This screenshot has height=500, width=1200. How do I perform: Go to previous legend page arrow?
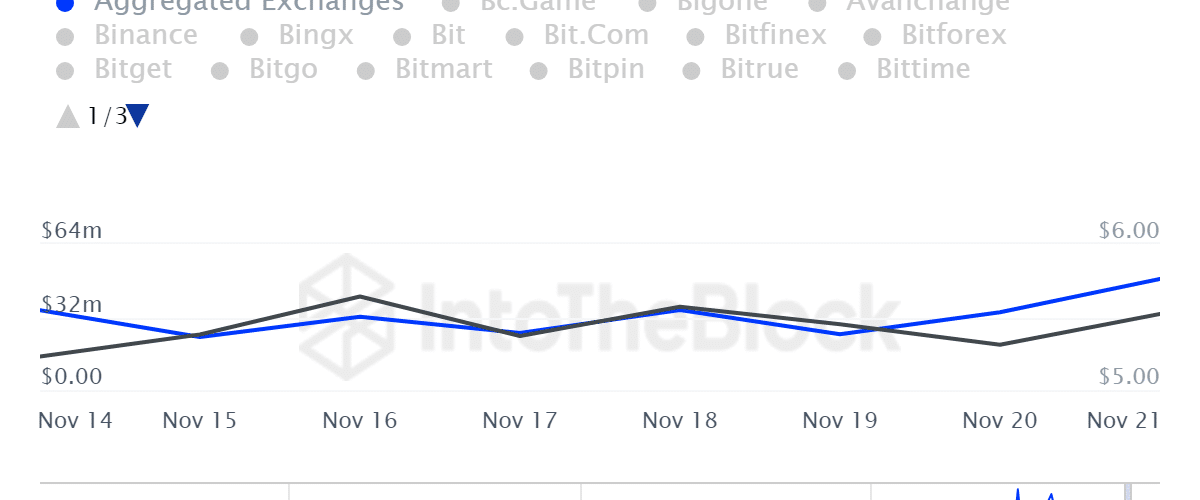(x=68, y=117)
